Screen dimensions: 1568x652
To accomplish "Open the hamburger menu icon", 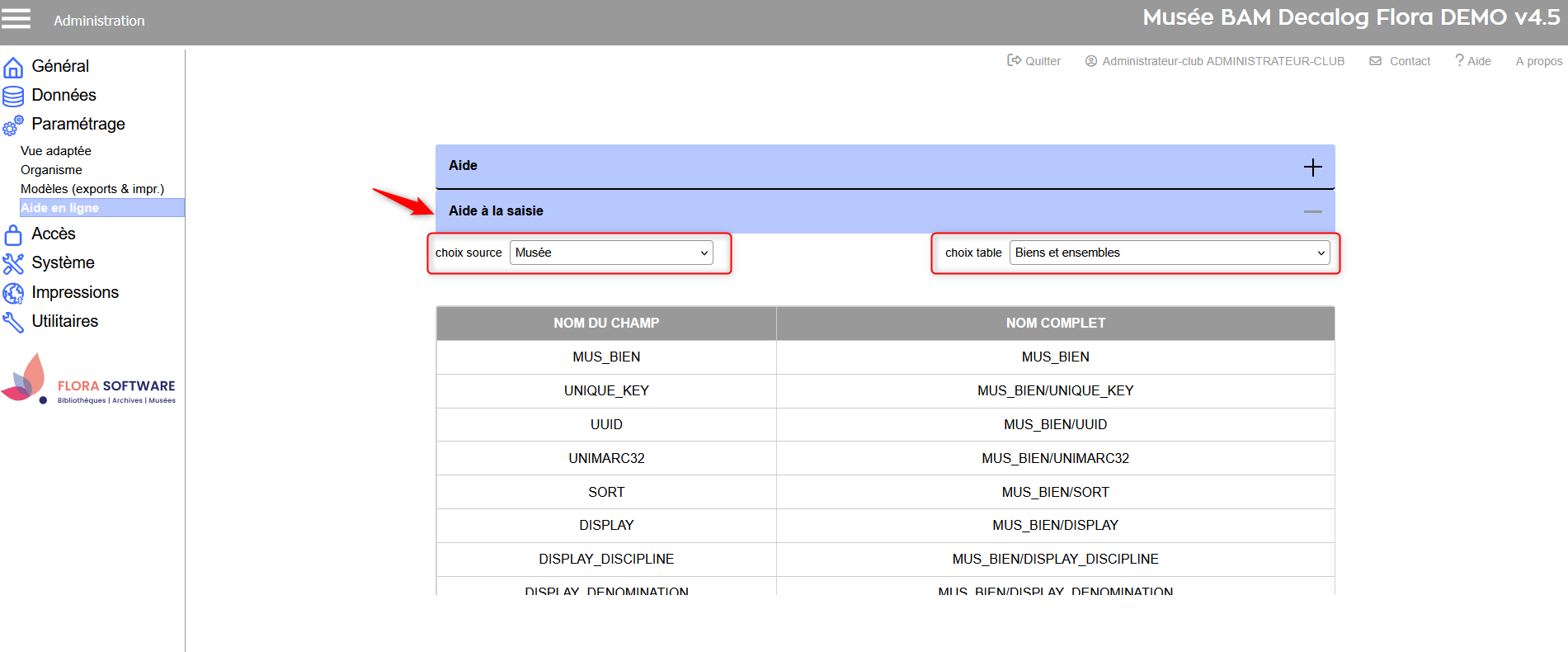I will click(16, 19).
